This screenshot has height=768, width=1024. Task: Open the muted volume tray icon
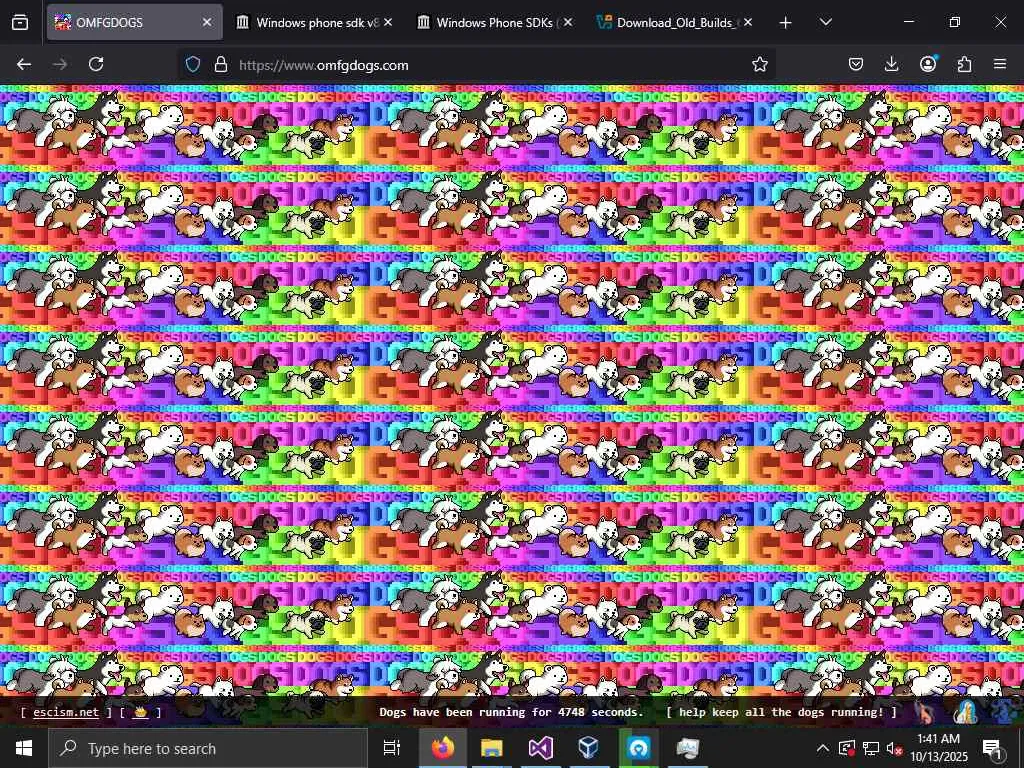tap(894, 748)
